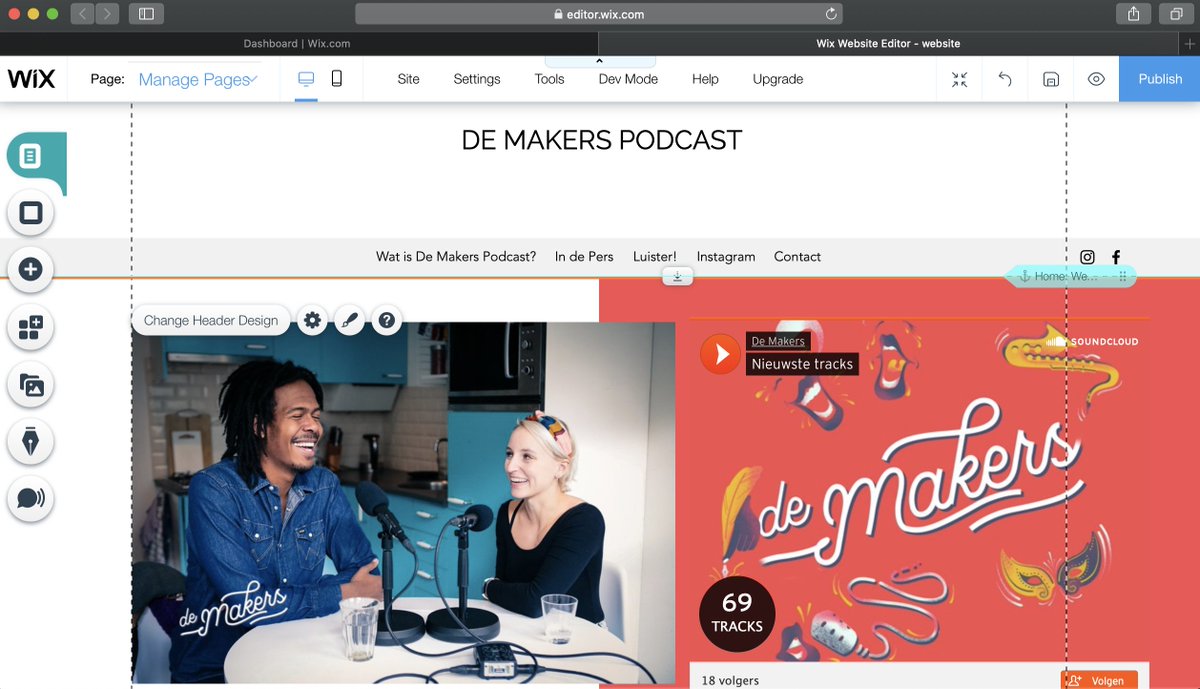Expand the Manage Pages dropdown
Screen dimensions: 1200x689
(x=198, y=79)
